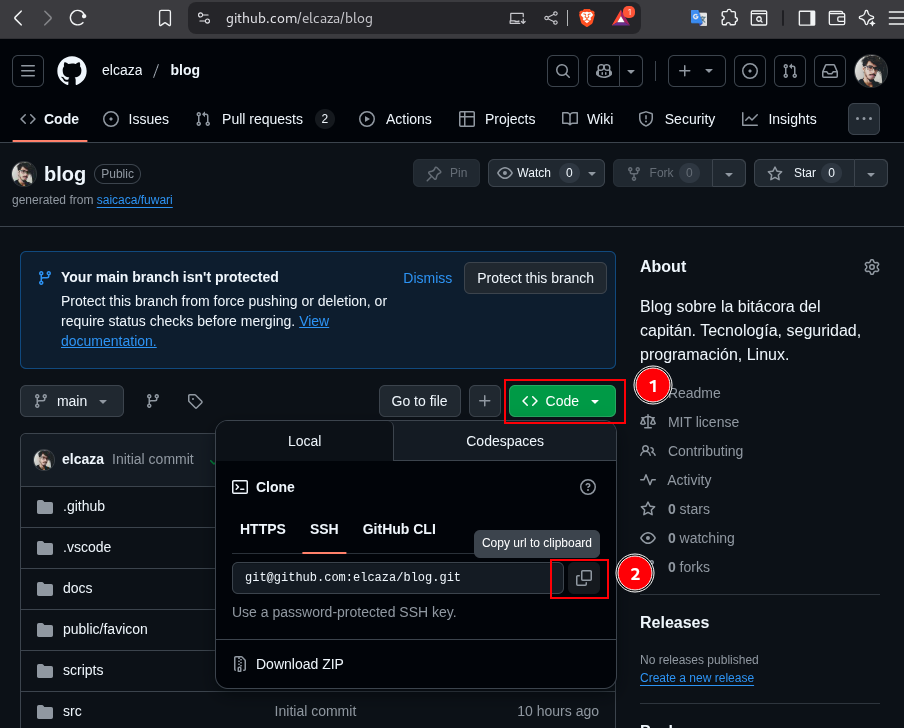This screenshot has height=728, width=904.
Task: Open the scripts folder
Action: pyautogui.click(x=83, y=670)
